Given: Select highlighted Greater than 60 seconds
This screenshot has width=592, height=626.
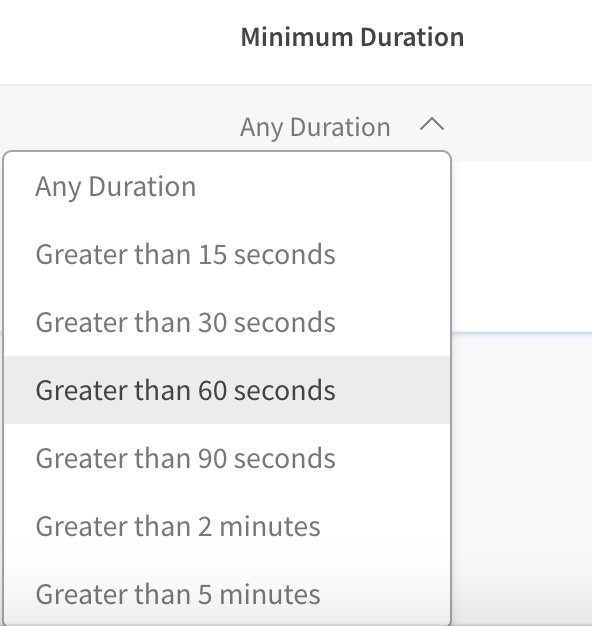Looking at the screenshot, I should (x=227, y=390).
